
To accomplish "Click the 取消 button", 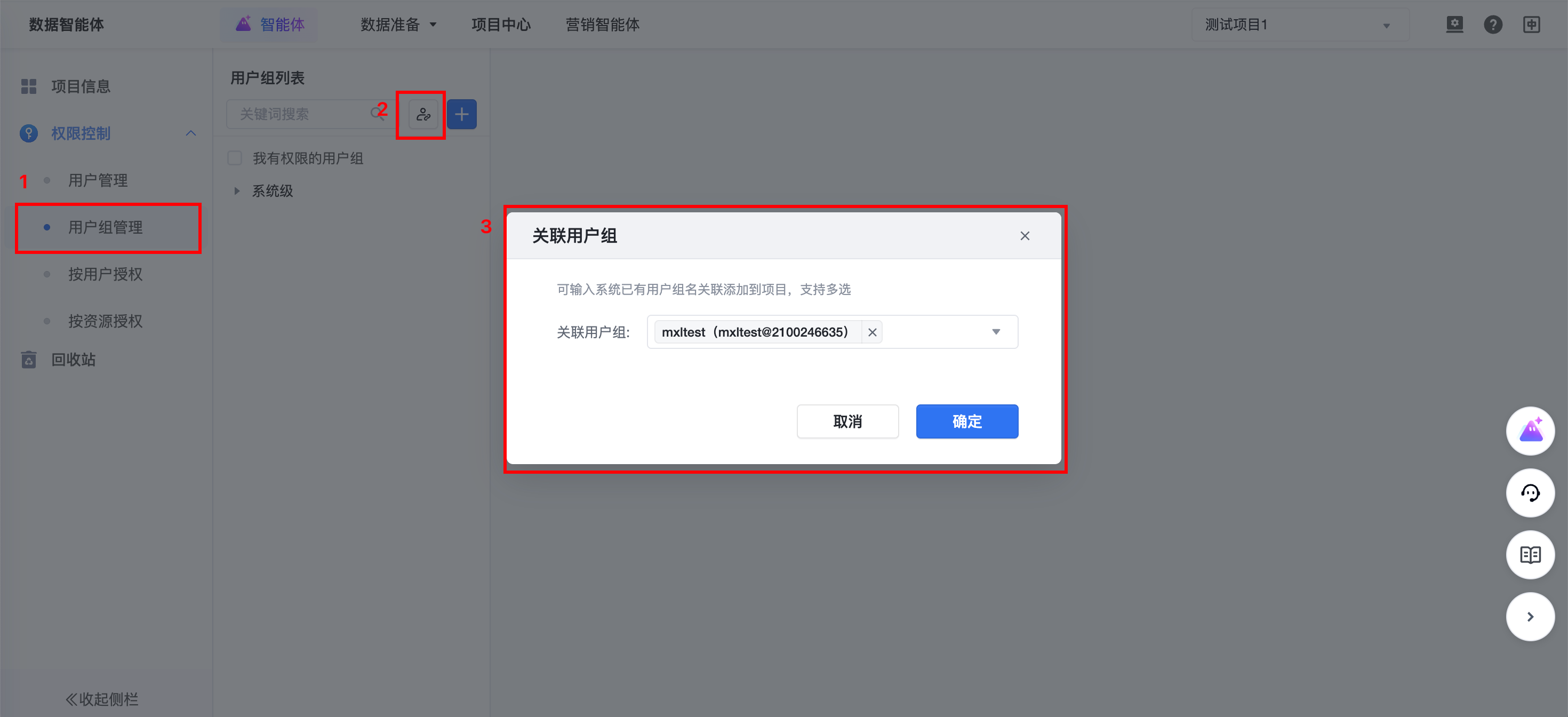I will pyautogui.click(x=847, y=421).
